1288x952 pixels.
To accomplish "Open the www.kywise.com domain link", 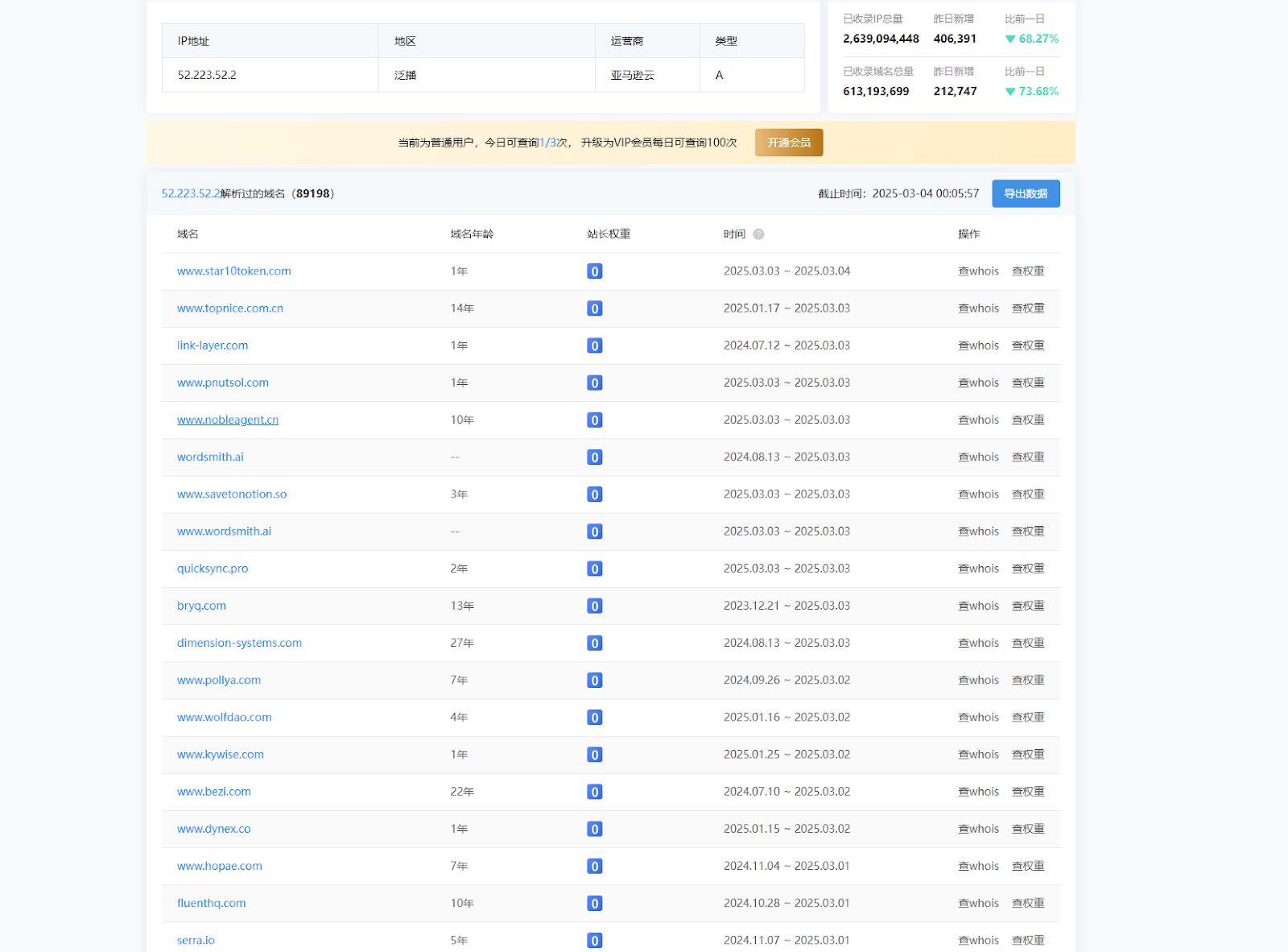I will pos(221,755).
